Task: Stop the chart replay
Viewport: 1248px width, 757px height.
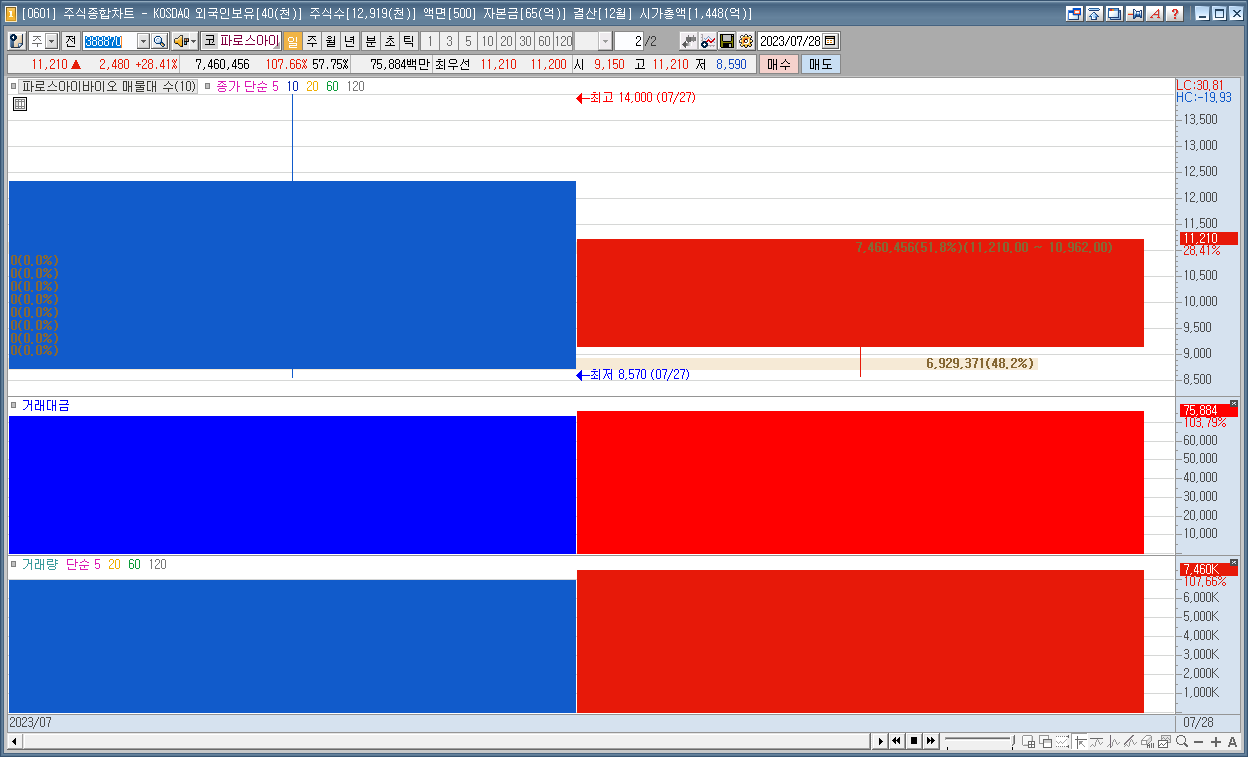Action: click(x=914, y=741)
